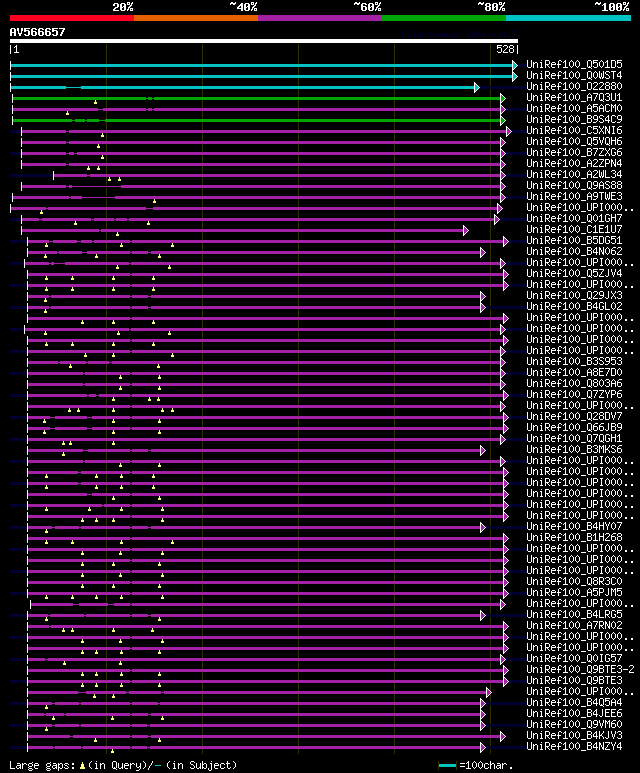This screenshot has height=773, width=640.
Task: Click the arrowhead ending the UniRef100_Q0IG57 alignment
Action: pos(503,659)
